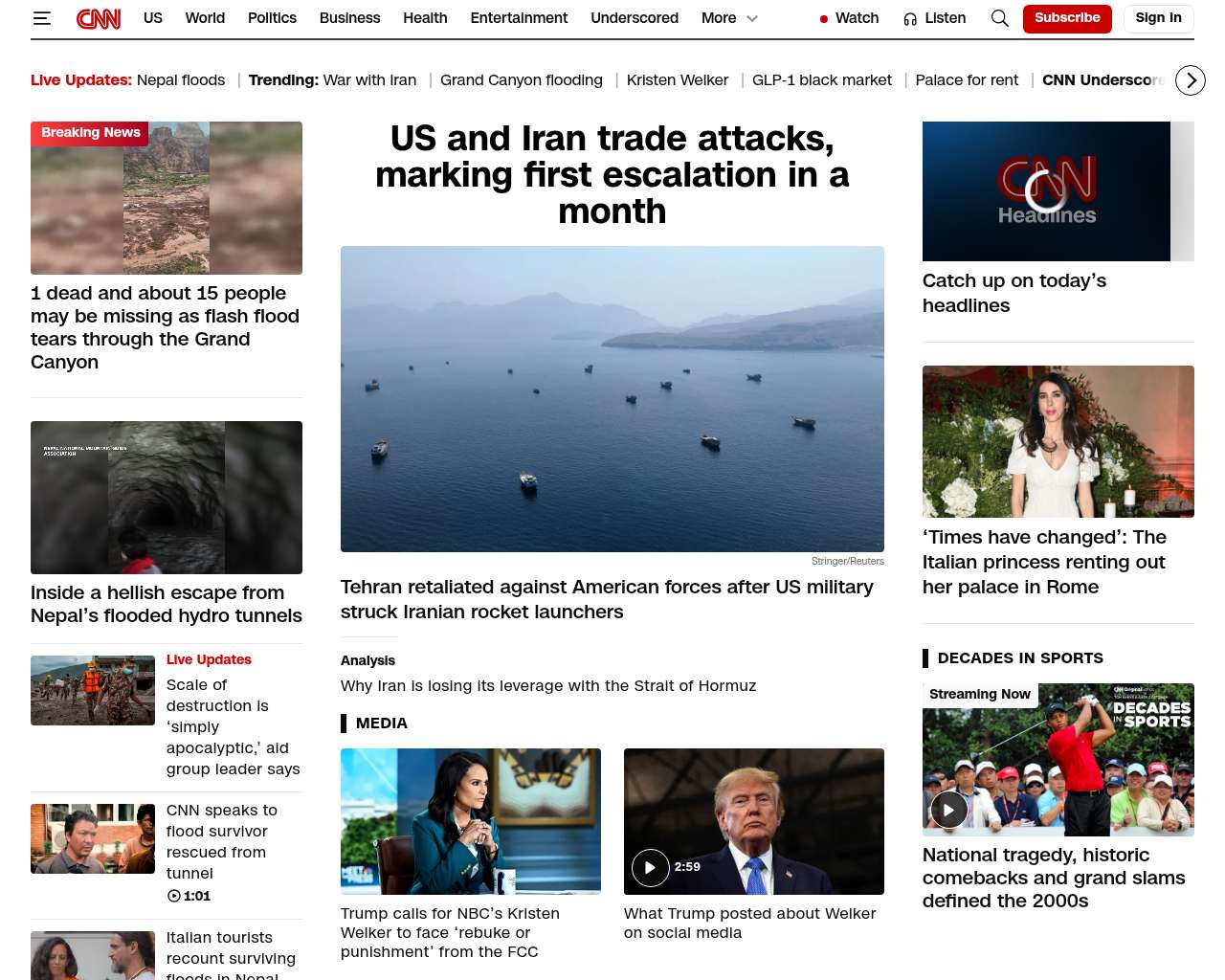Open War with Iran trending link
This screenshot has height=980, width=1225.
pyautogui.click(x=370, y=80)
